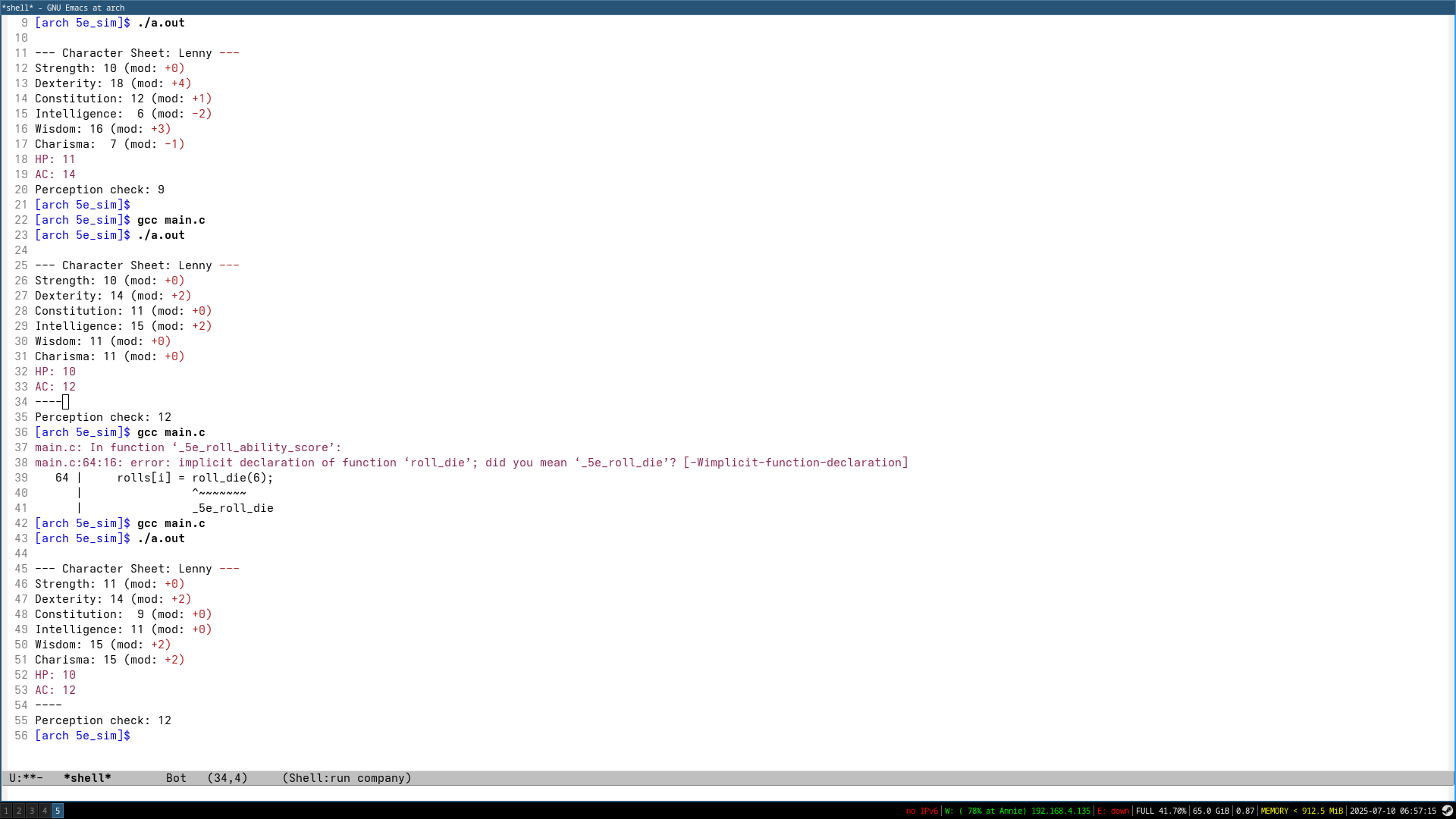Click the Bot position indicator in mode line
Image resolution: width=1456 pixels, height=819 pixels.
pos(176,778)
